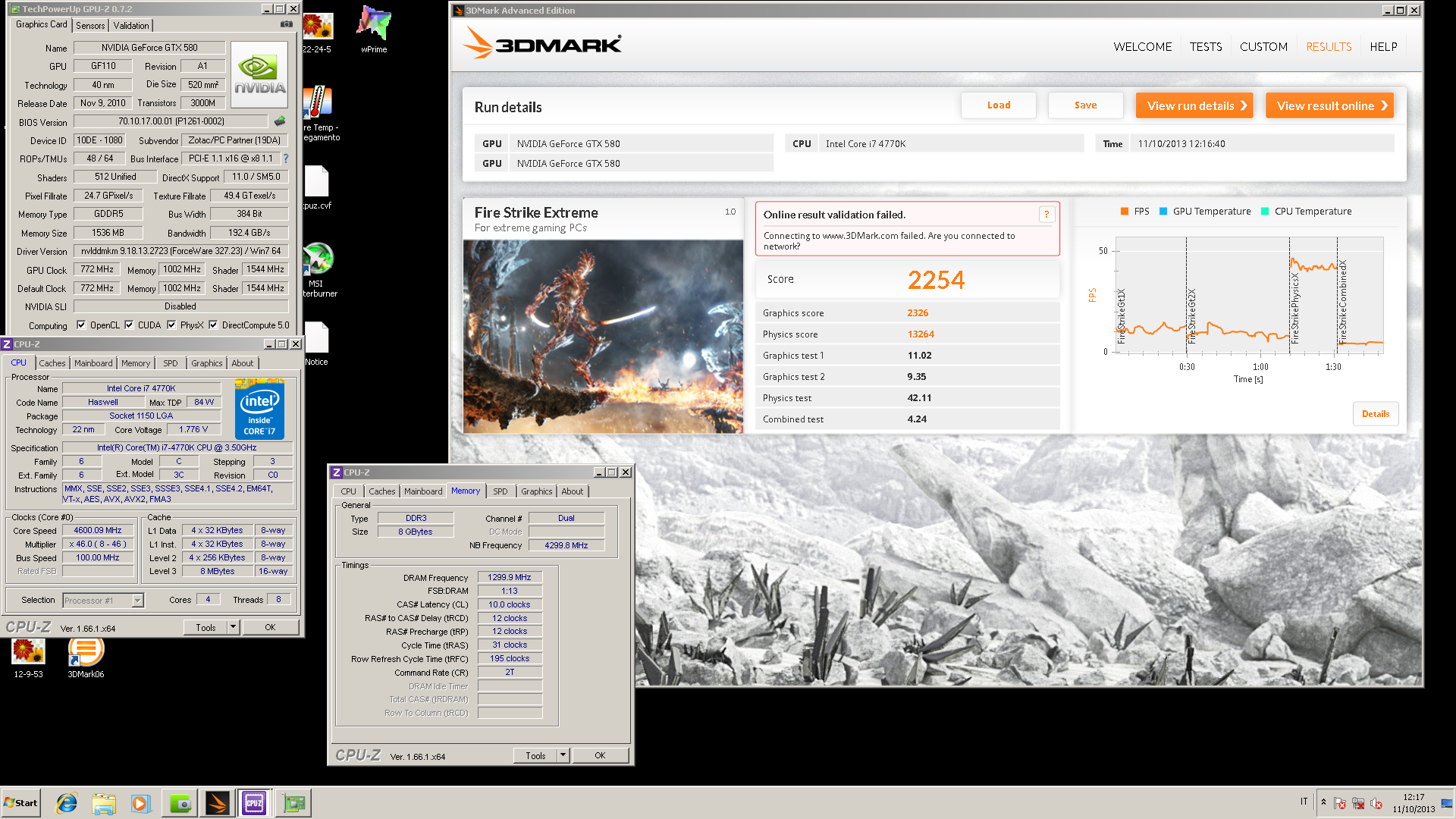Open the Mainboard tab in the CPU-Z CPU-tab window

pyautogui.click(x=93, y=363)
